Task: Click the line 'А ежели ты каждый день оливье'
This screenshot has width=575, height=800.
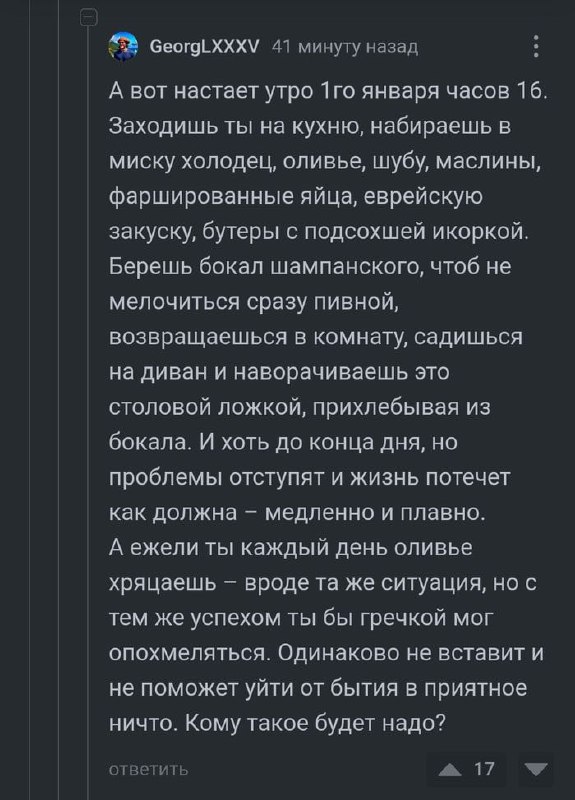Action: pyautogui.click(x=291, y=547)
